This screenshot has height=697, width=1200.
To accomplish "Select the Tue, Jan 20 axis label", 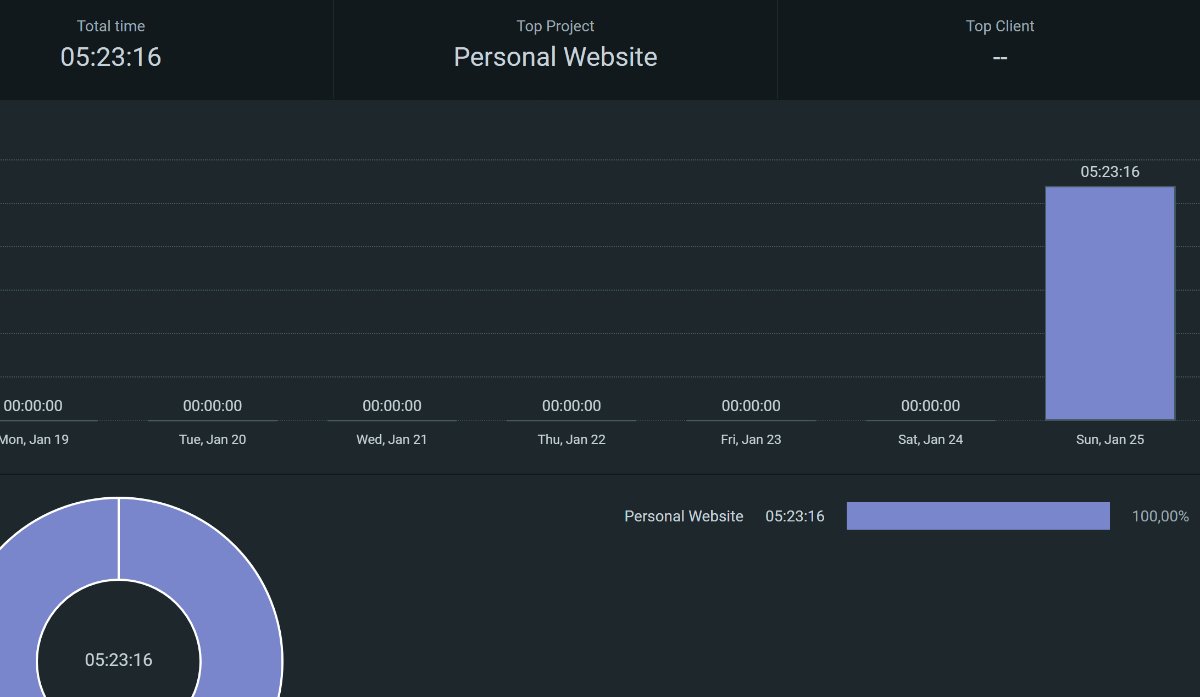I will (x=212, y=440).
